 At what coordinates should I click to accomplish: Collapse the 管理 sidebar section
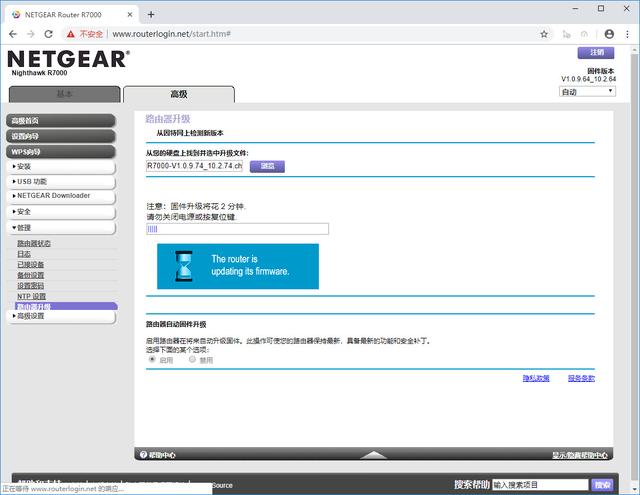61,228
